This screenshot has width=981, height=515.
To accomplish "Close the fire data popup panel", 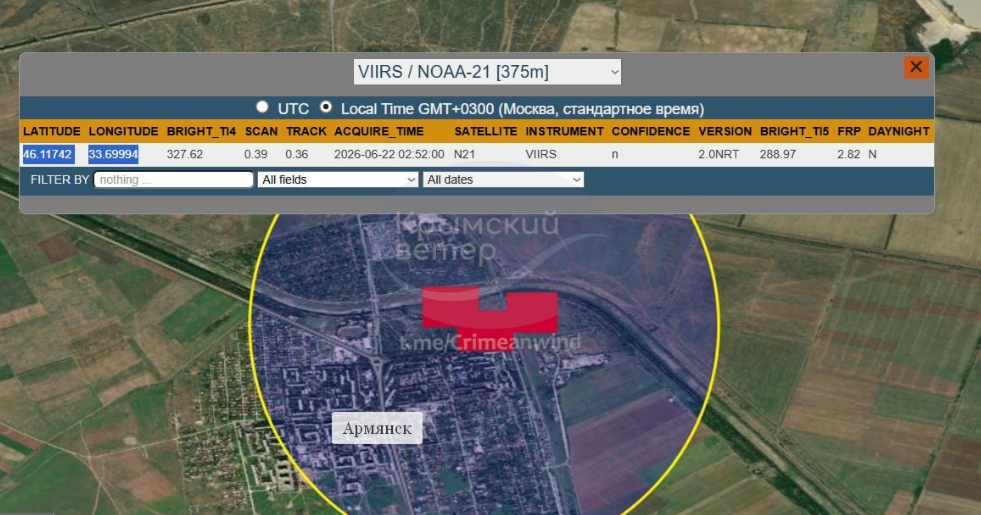I will 916,67.
